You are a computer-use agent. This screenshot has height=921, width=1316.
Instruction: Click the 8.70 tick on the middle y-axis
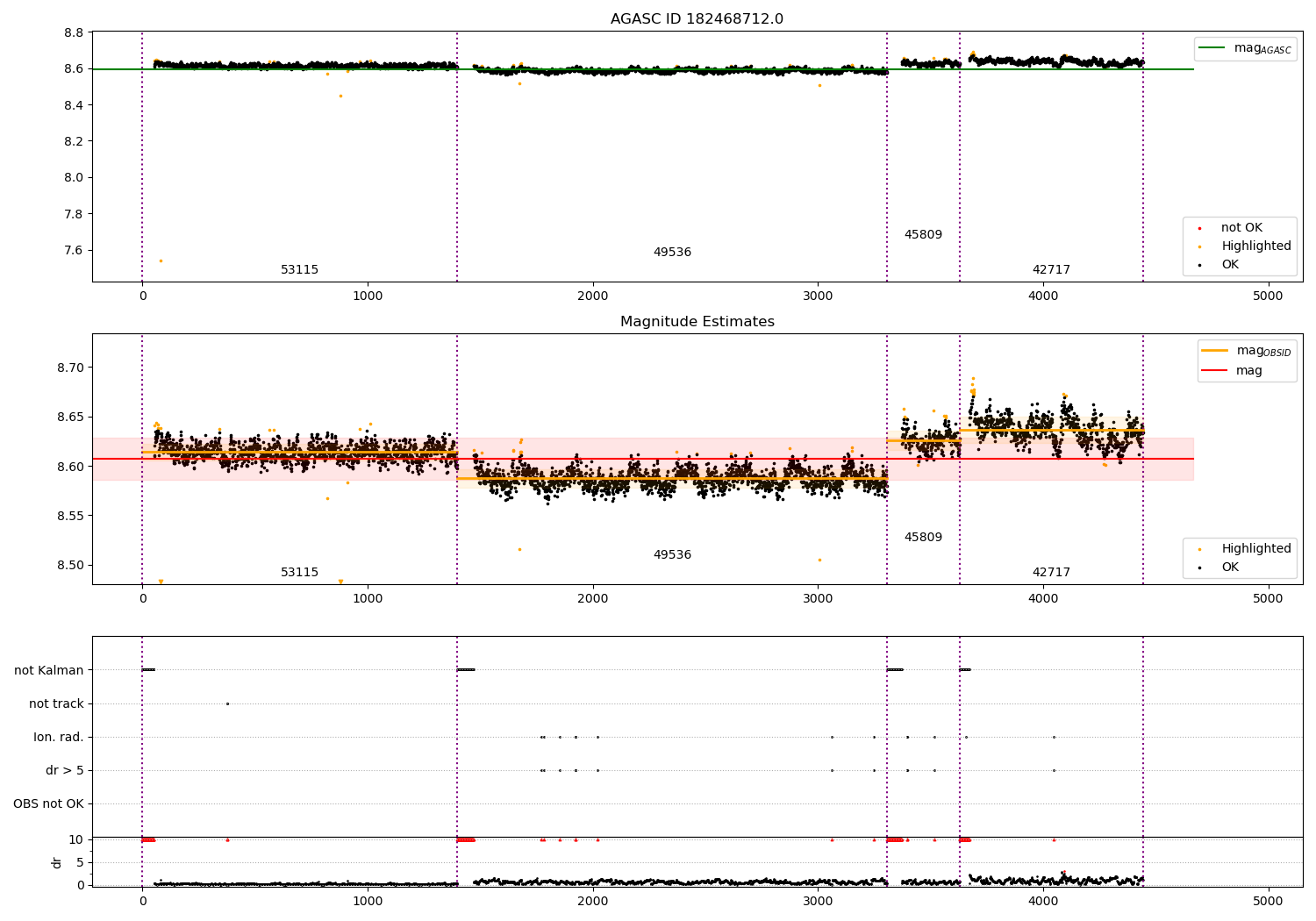click(71, 368)
